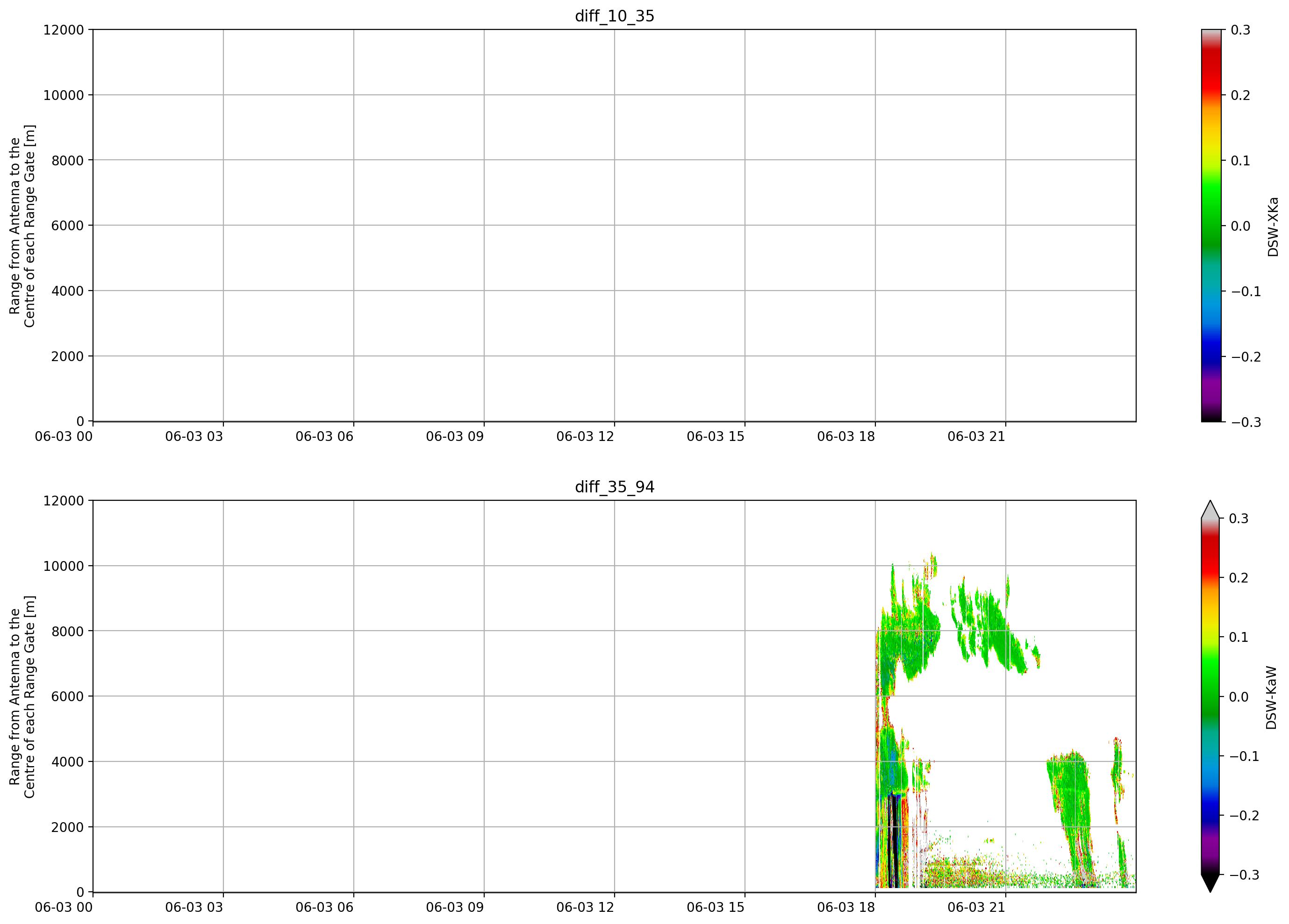This screenshot has width=1289, height=924.
Task: Click '06-03 09' x-tick under the diff_10_35 plot
Action: 455,437
